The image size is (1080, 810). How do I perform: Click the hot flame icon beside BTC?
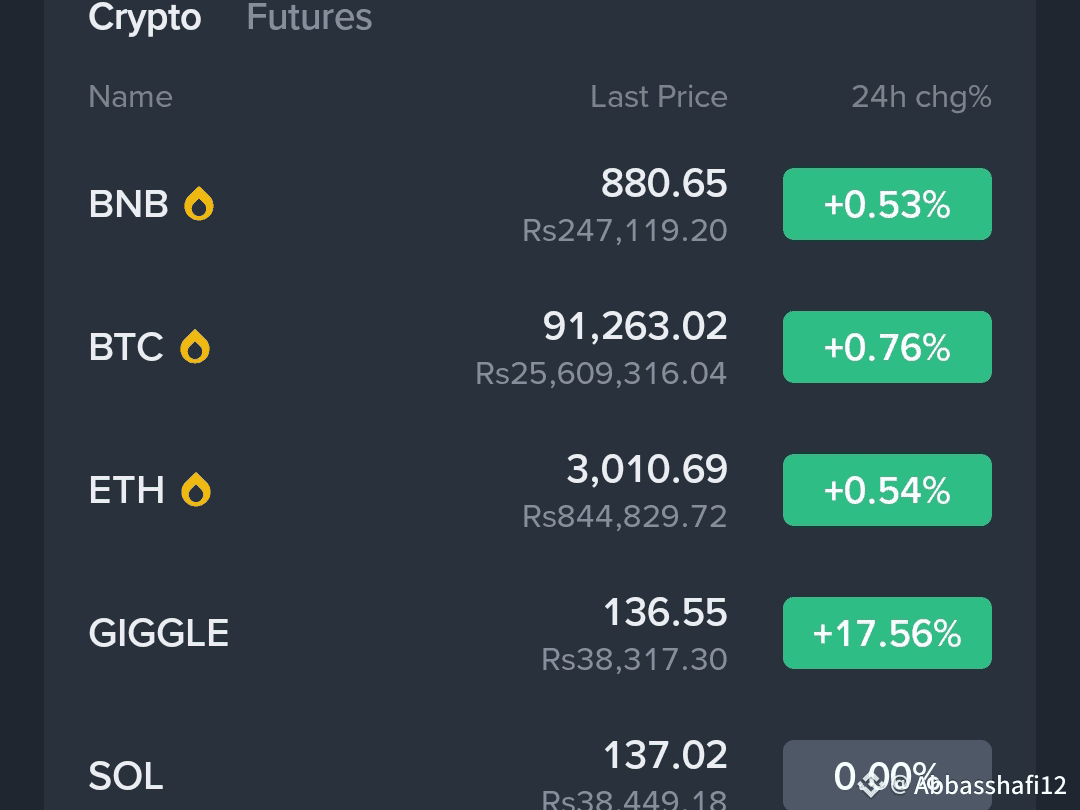pos(195,346)
